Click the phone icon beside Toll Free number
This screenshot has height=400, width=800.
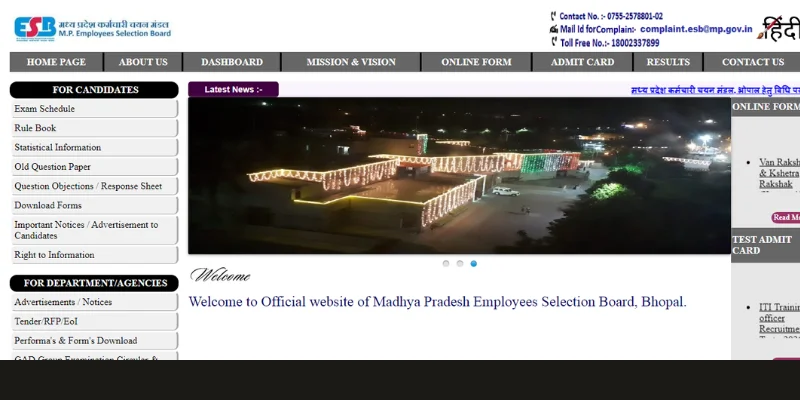point(554,42)
